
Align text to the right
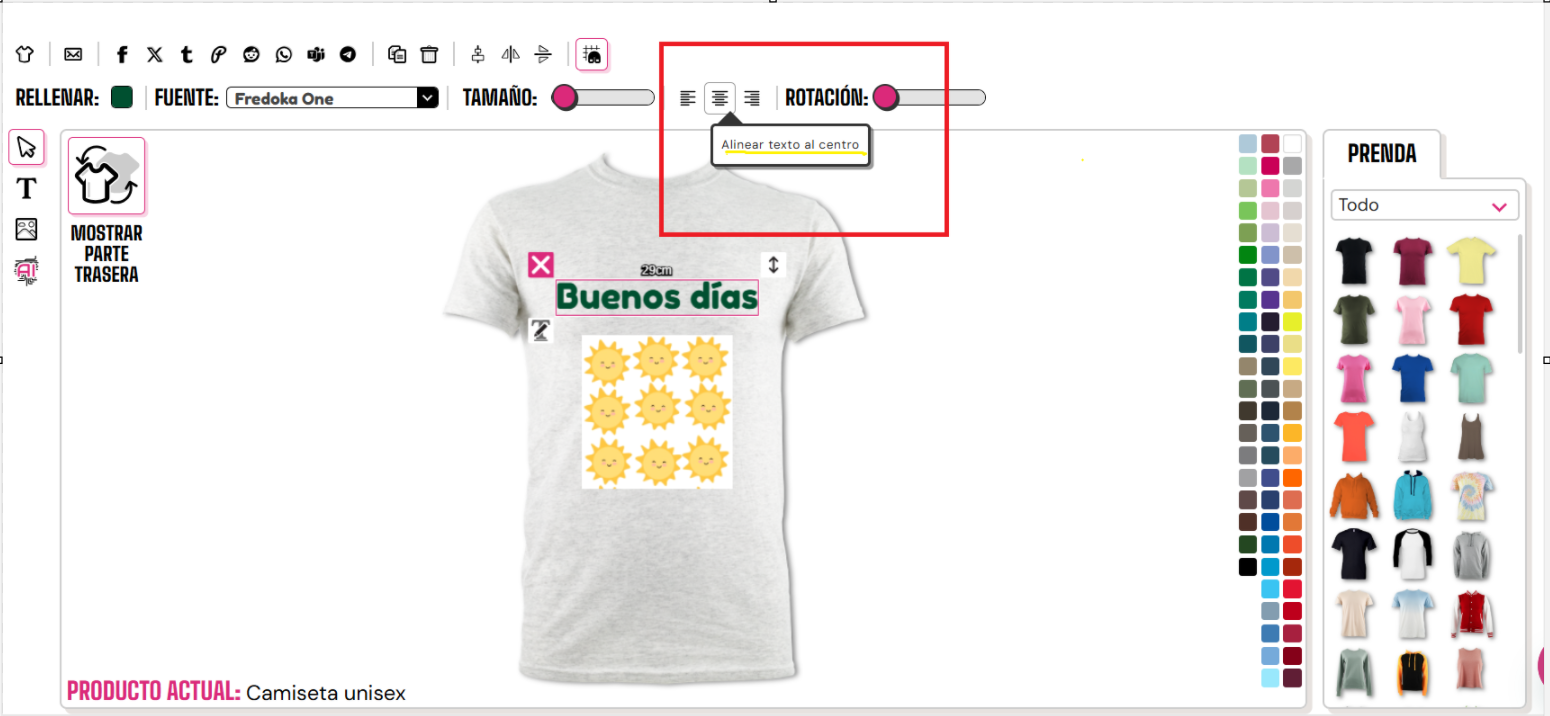(752, 98)
